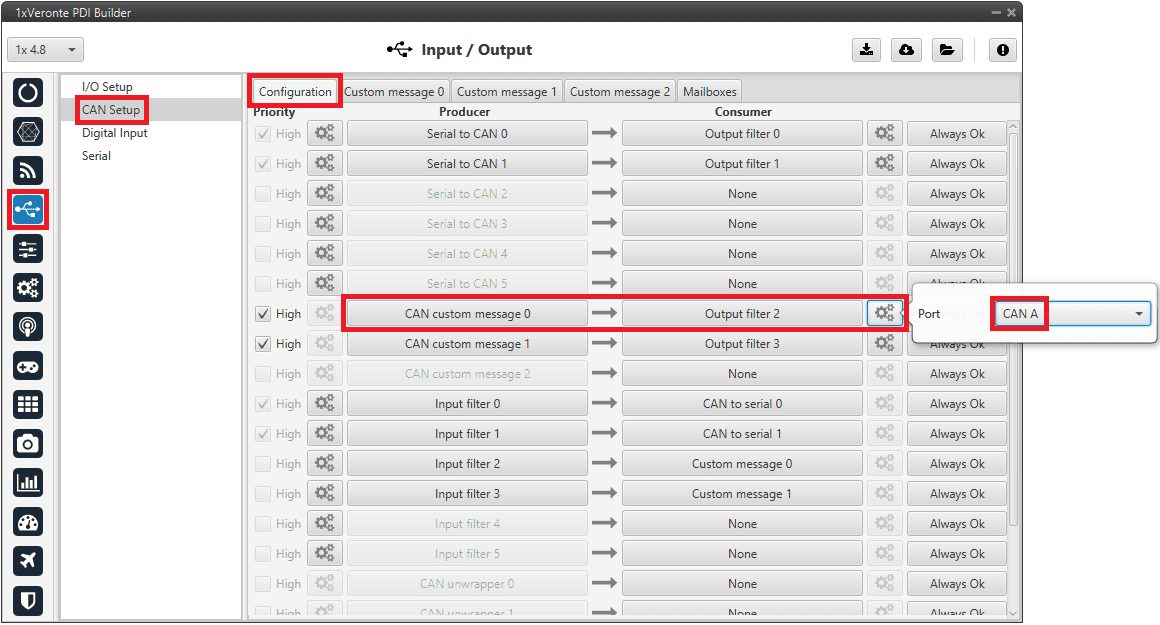Uncheck High priority for CAN custom message 0
Screen dimensions: 1160x625
pyautogui.click(x=263, y=314)
